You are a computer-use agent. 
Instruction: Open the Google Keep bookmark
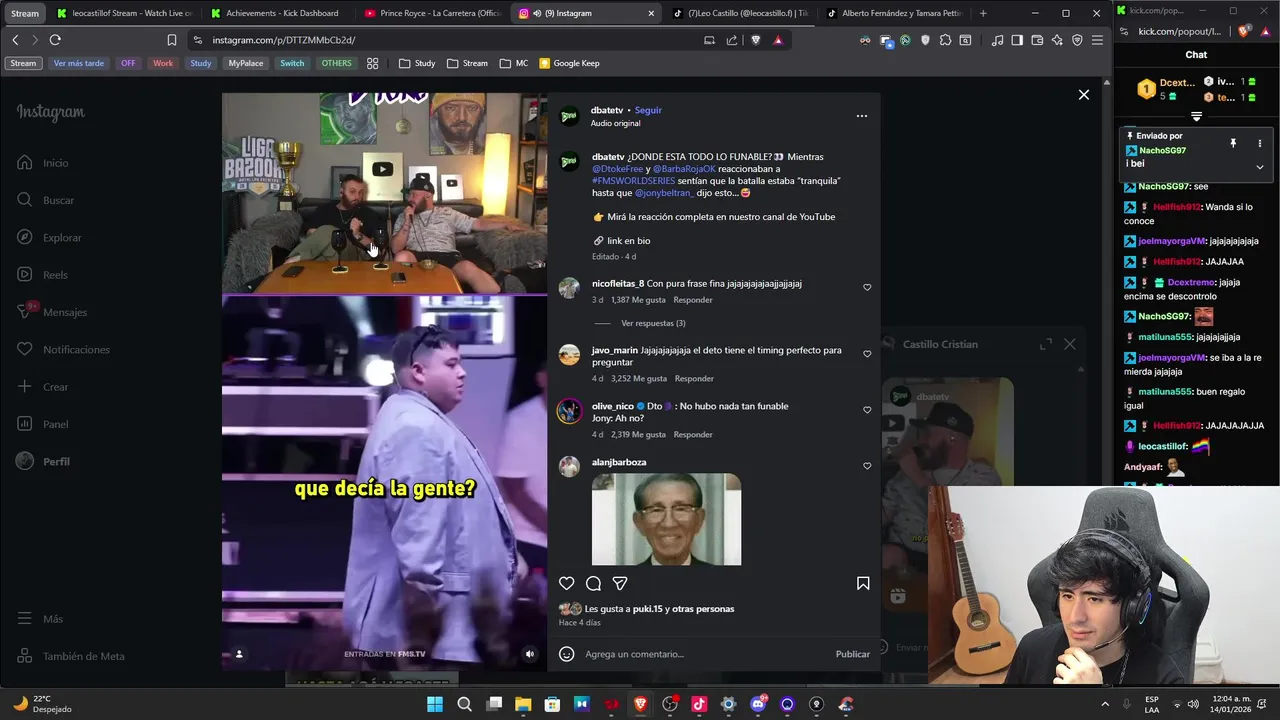(569, 63)
